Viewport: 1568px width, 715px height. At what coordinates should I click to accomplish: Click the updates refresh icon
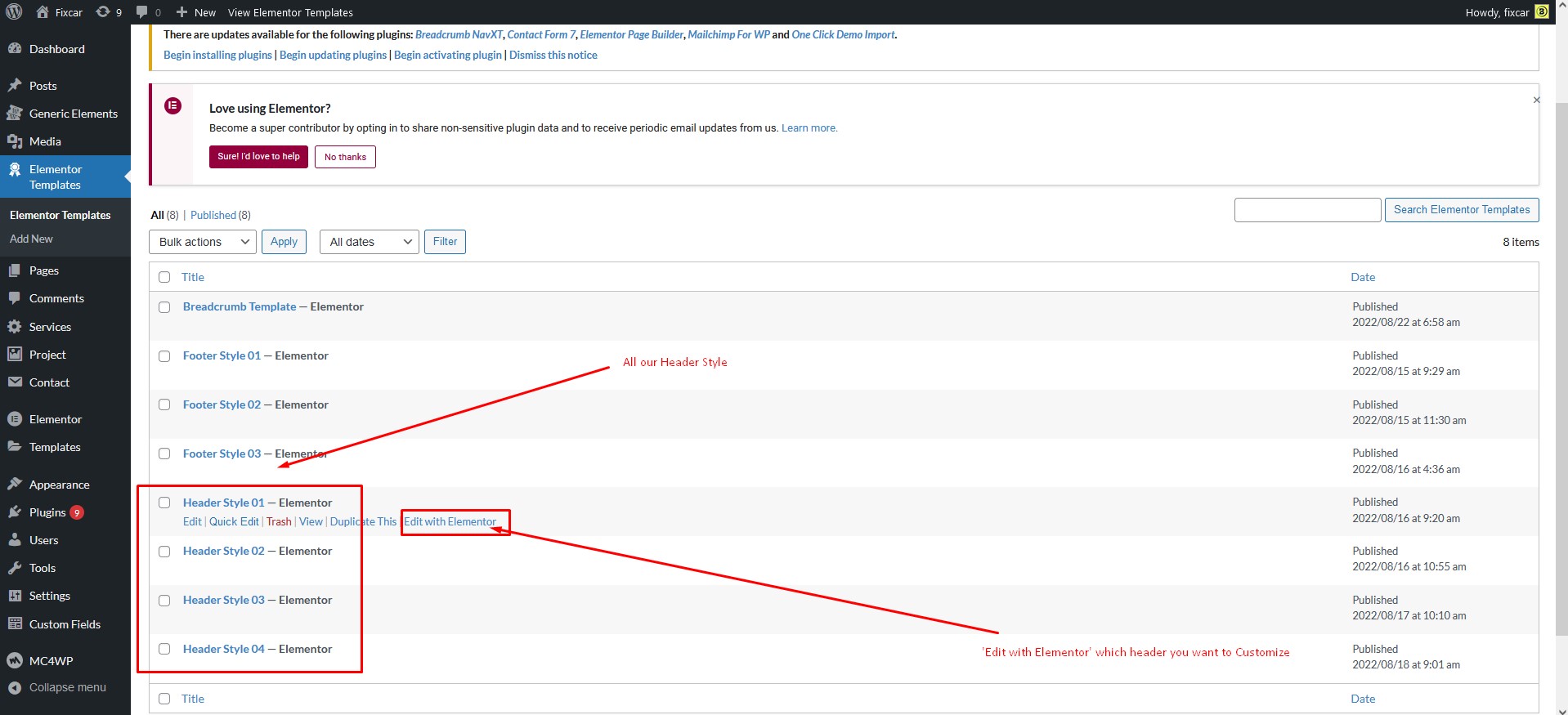point(103,12)
